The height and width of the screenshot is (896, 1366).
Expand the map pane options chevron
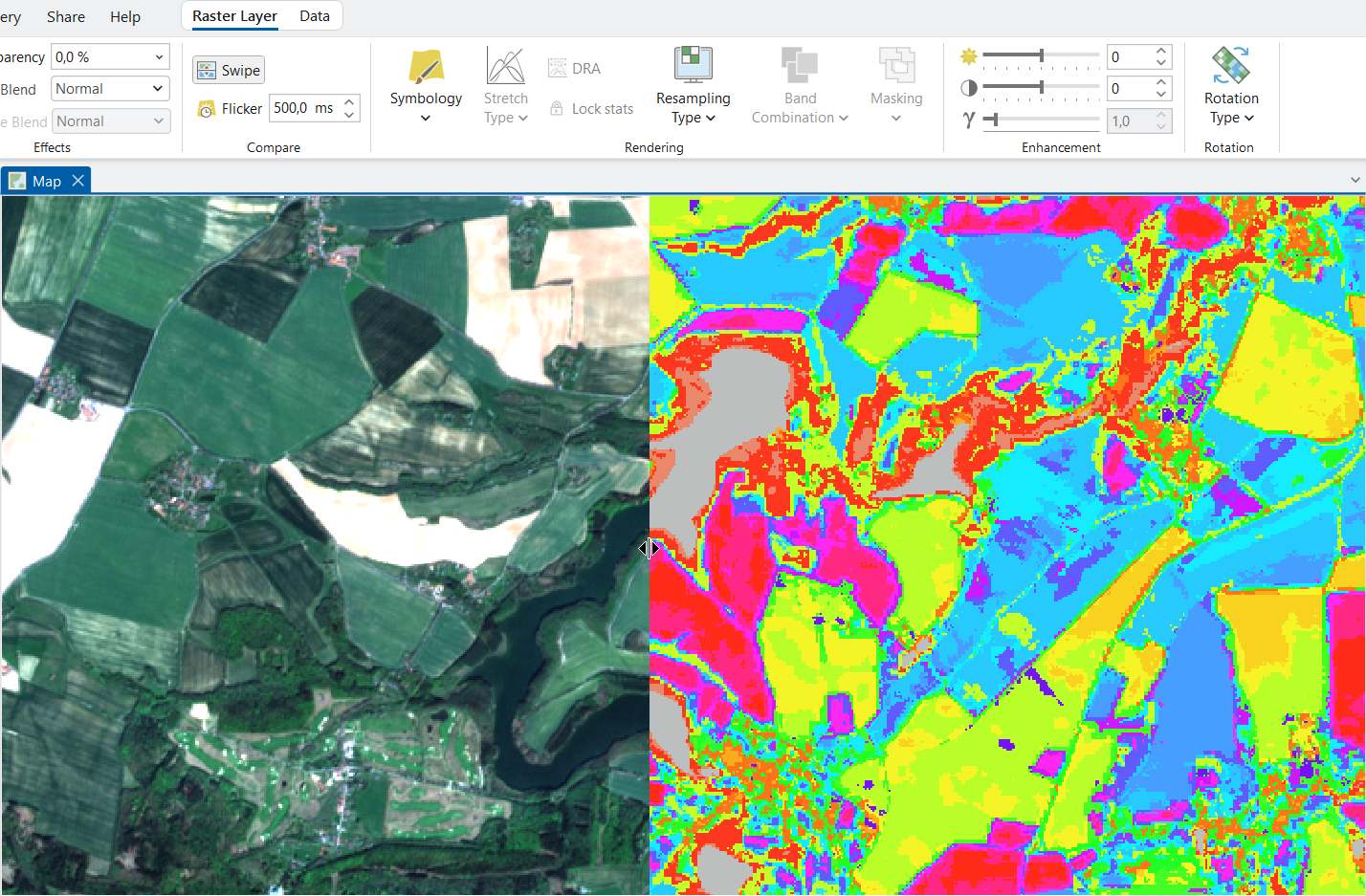pyautogui.click(x=1355, y=180)
